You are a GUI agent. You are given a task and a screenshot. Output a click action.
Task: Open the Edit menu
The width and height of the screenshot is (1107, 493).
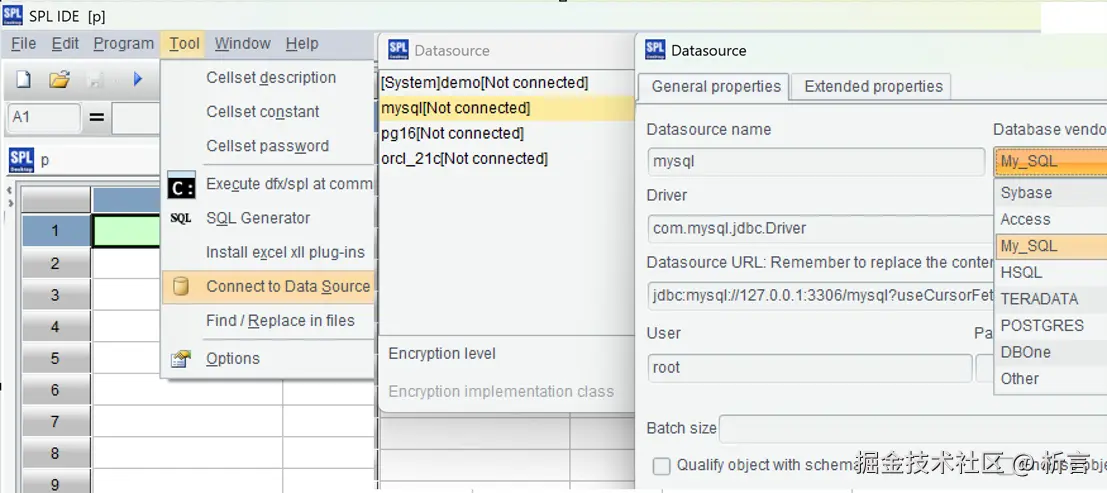(x=65, y=44)
